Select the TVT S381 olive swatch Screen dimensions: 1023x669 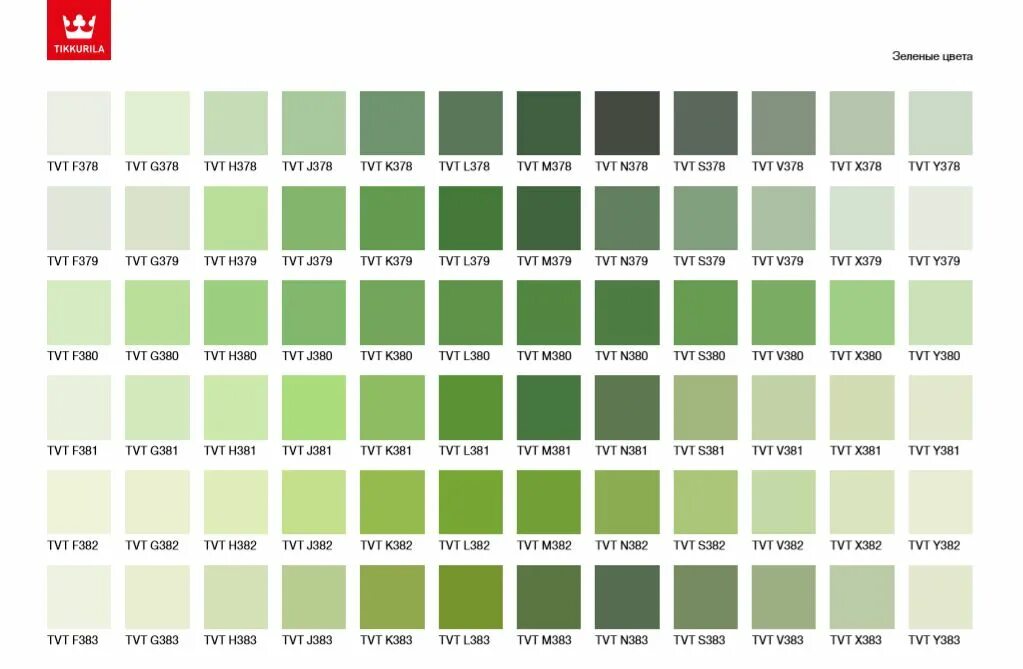click(x=705, y=407)
